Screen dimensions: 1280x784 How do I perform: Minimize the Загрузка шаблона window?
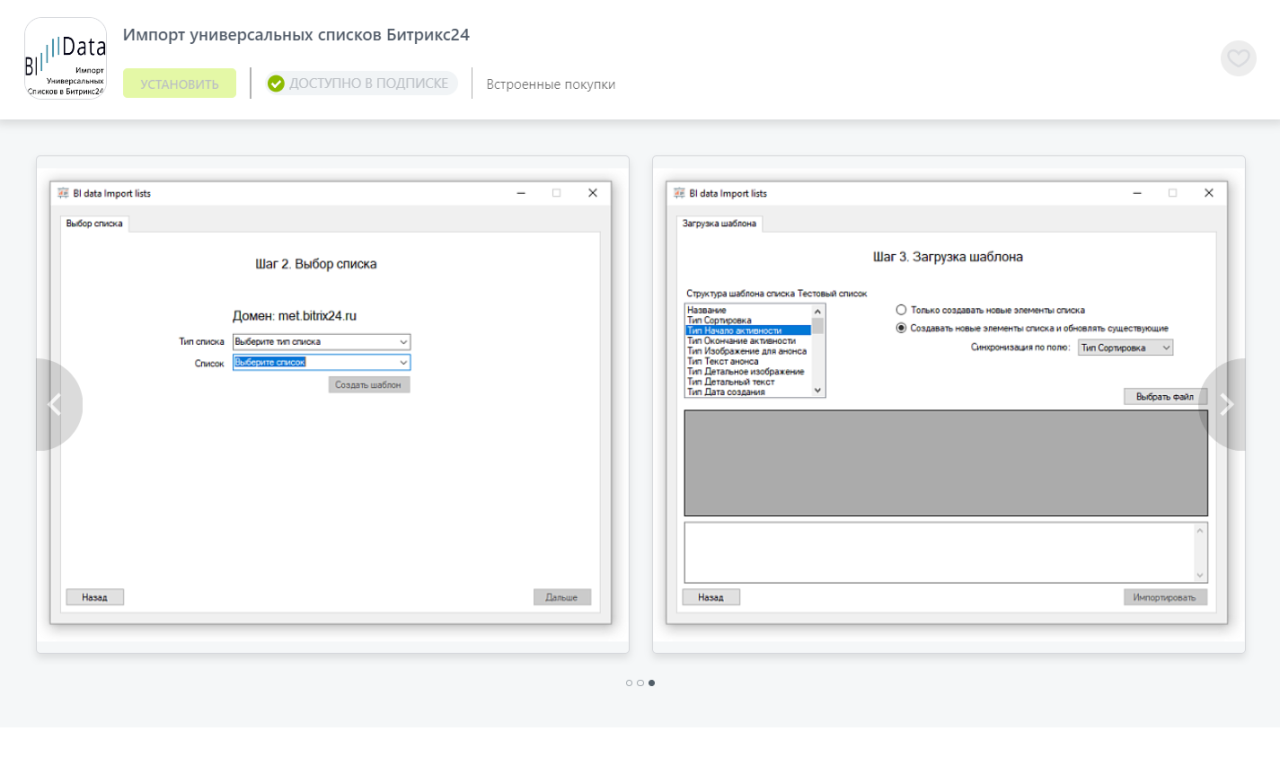click(x=1136, y=193)
